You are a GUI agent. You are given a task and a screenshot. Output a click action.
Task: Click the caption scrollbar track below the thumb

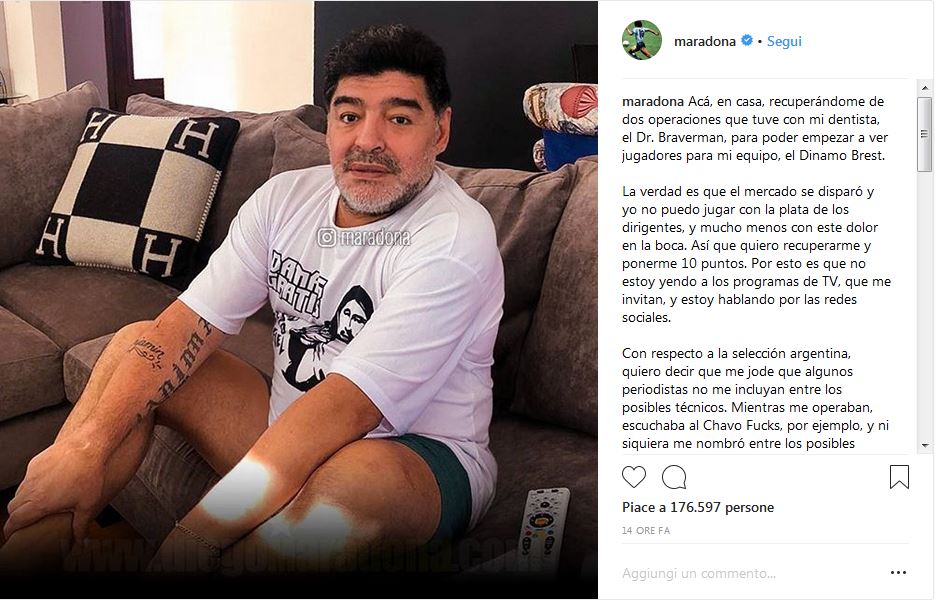tap(925, 304)
